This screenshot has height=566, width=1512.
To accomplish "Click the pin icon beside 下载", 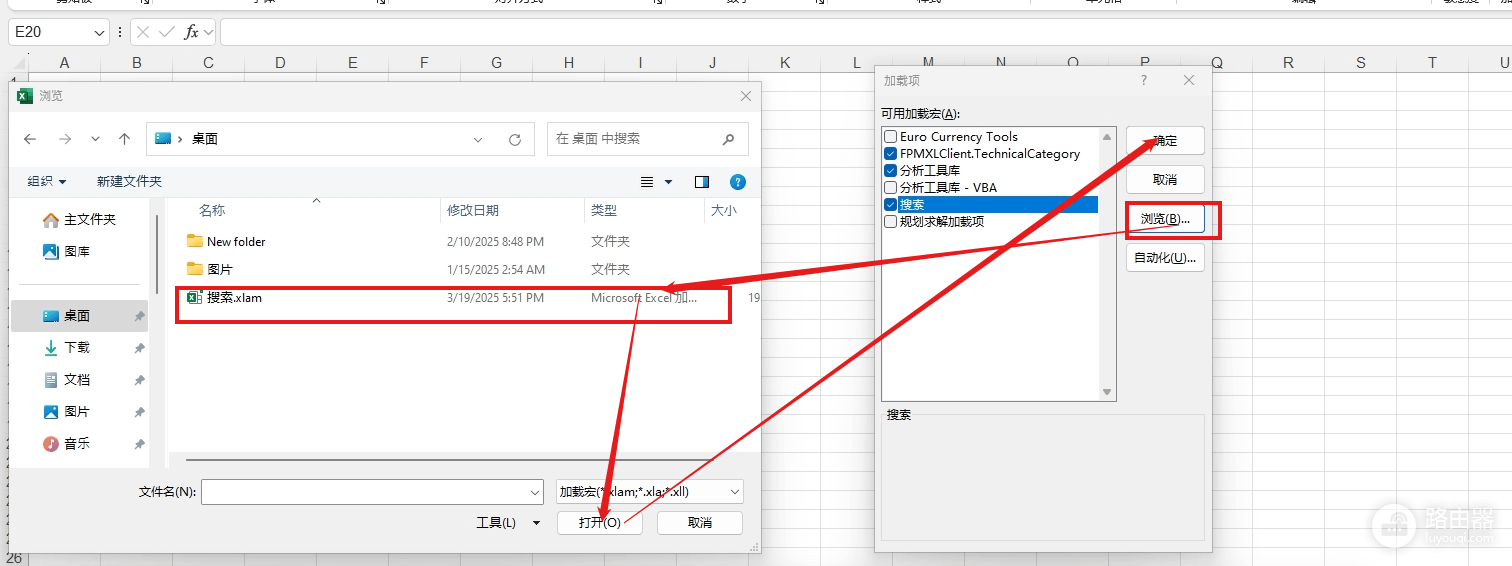I will (139, 348).
